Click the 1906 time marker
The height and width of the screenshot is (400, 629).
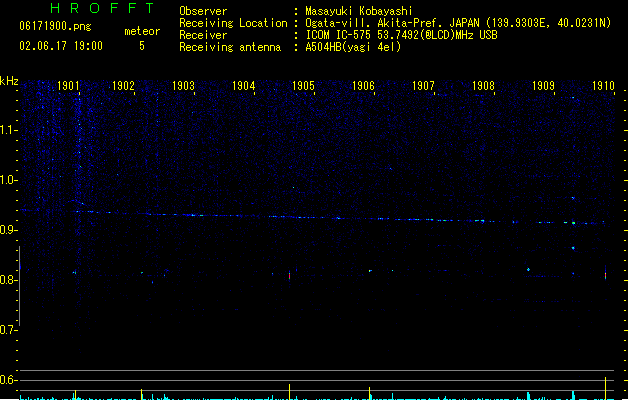click(x=363, y=86)
